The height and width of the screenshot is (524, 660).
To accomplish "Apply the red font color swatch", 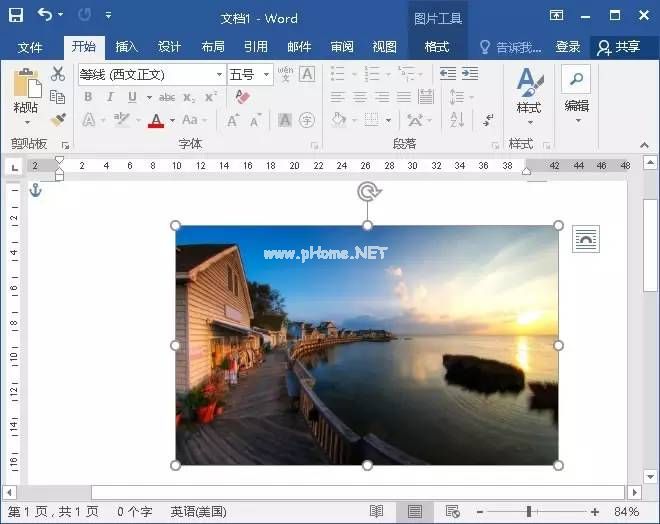I will coord(156,120).
